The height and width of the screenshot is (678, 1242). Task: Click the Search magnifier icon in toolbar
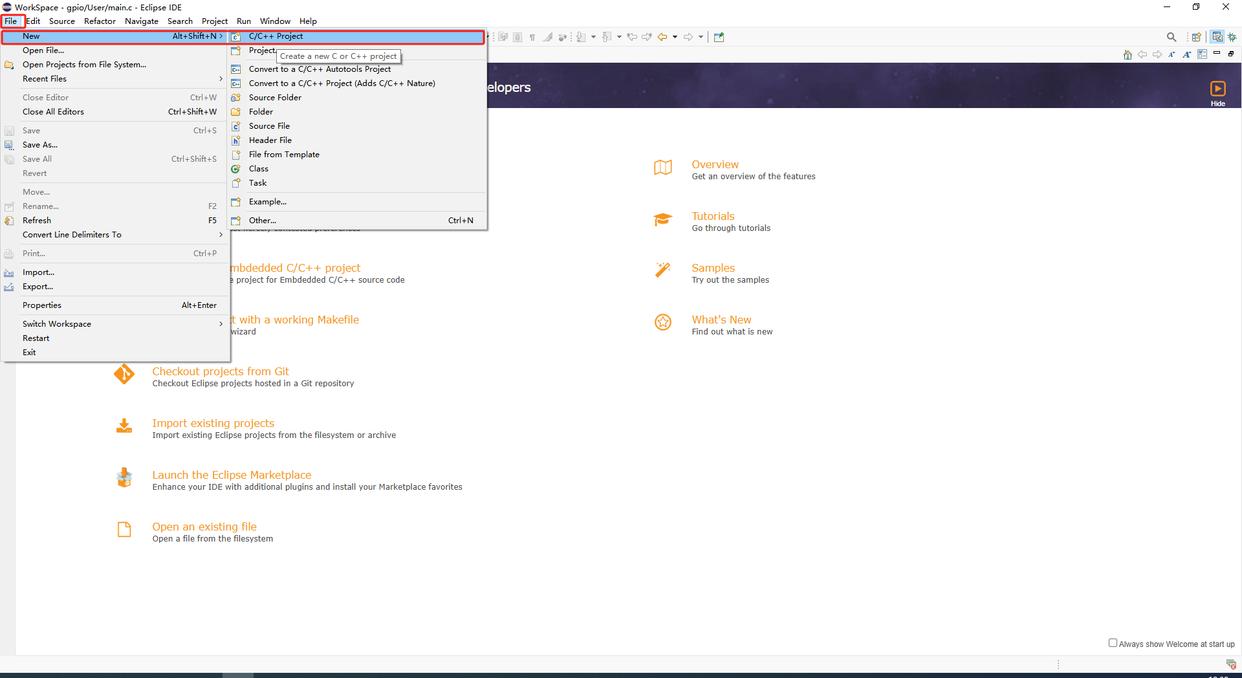1172,37
